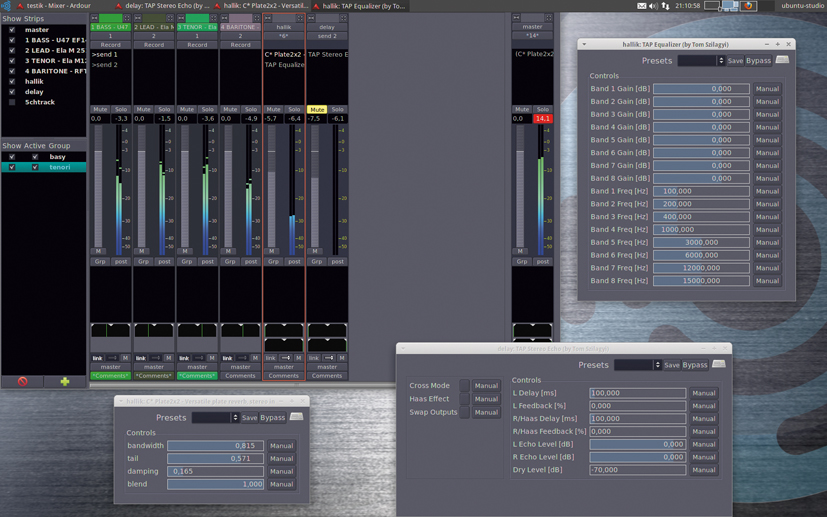Select the tenori group row
The image size is (827, 517).
[44, 167]
